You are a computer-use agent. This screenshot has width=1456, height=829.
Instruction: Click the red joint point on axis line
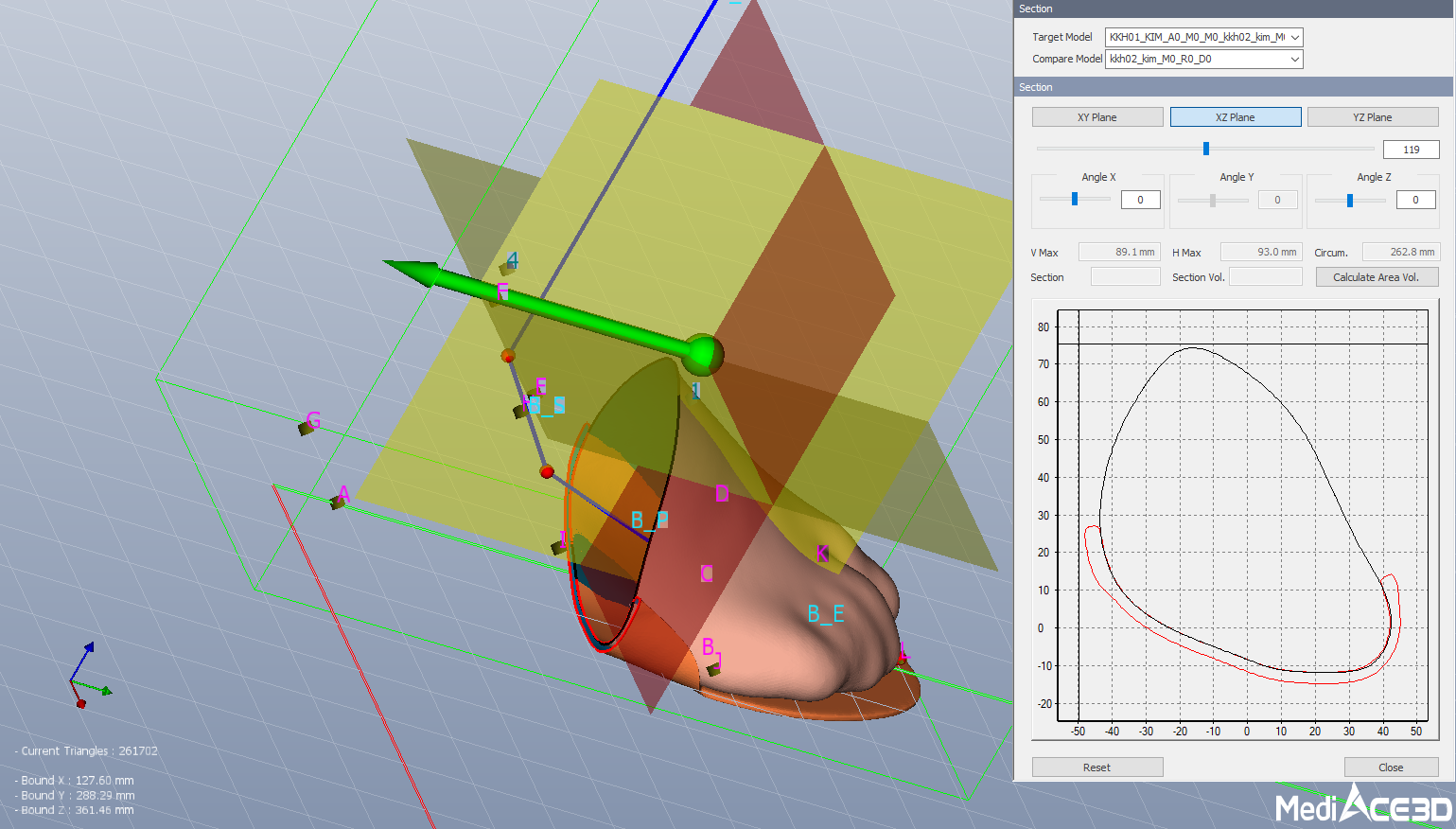pyautogui.click(x=547, y=471)
